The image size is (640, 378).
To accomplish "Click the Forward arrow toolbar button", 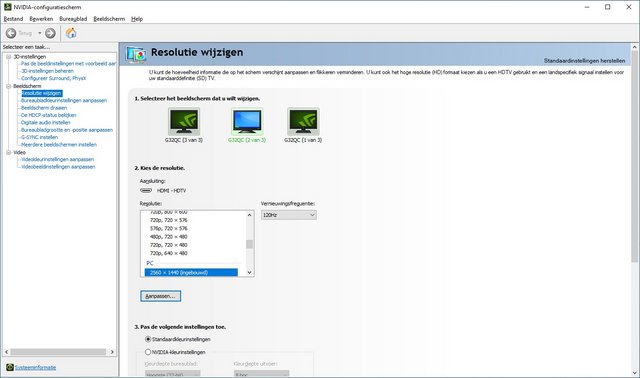I will 50,33.
